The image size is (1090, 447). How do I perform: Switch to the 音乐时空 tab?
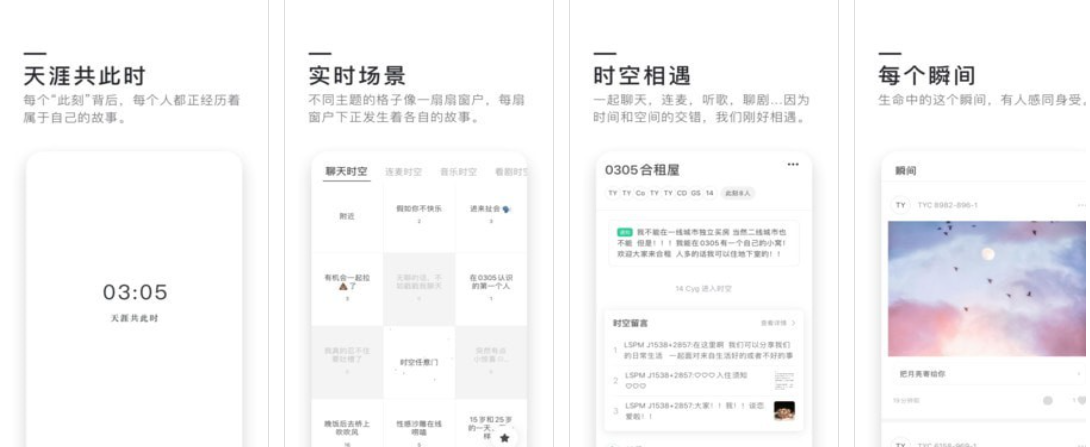[458, 172]
